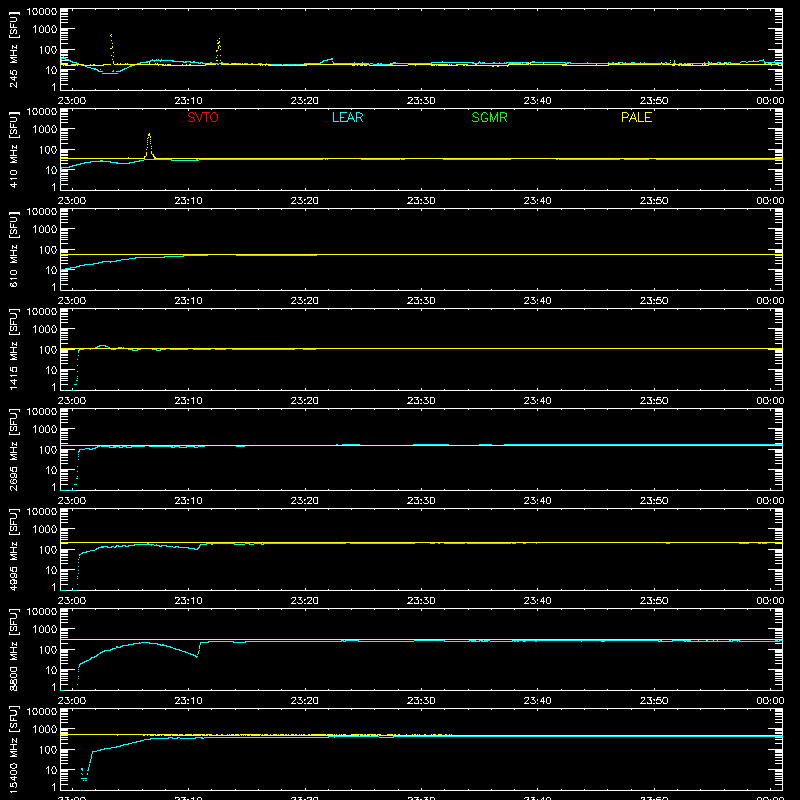Click the 1000 y-axis value of the 15400 MHz panel
Image resolution: width=800 pixels, height=800 pixels.
[x=45, y=730]
